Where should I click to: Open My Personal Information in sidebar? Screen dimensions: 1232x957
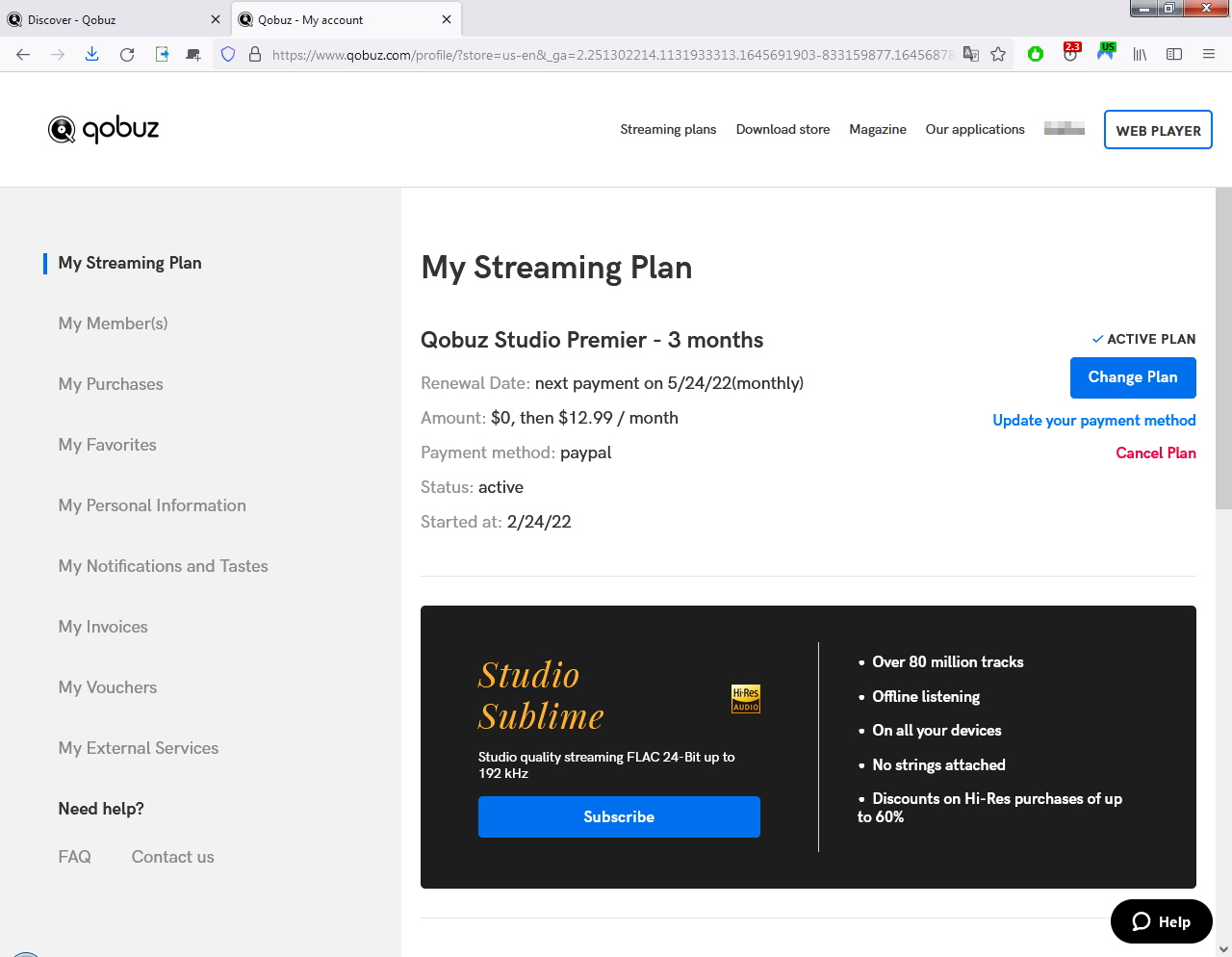(152, 505)
